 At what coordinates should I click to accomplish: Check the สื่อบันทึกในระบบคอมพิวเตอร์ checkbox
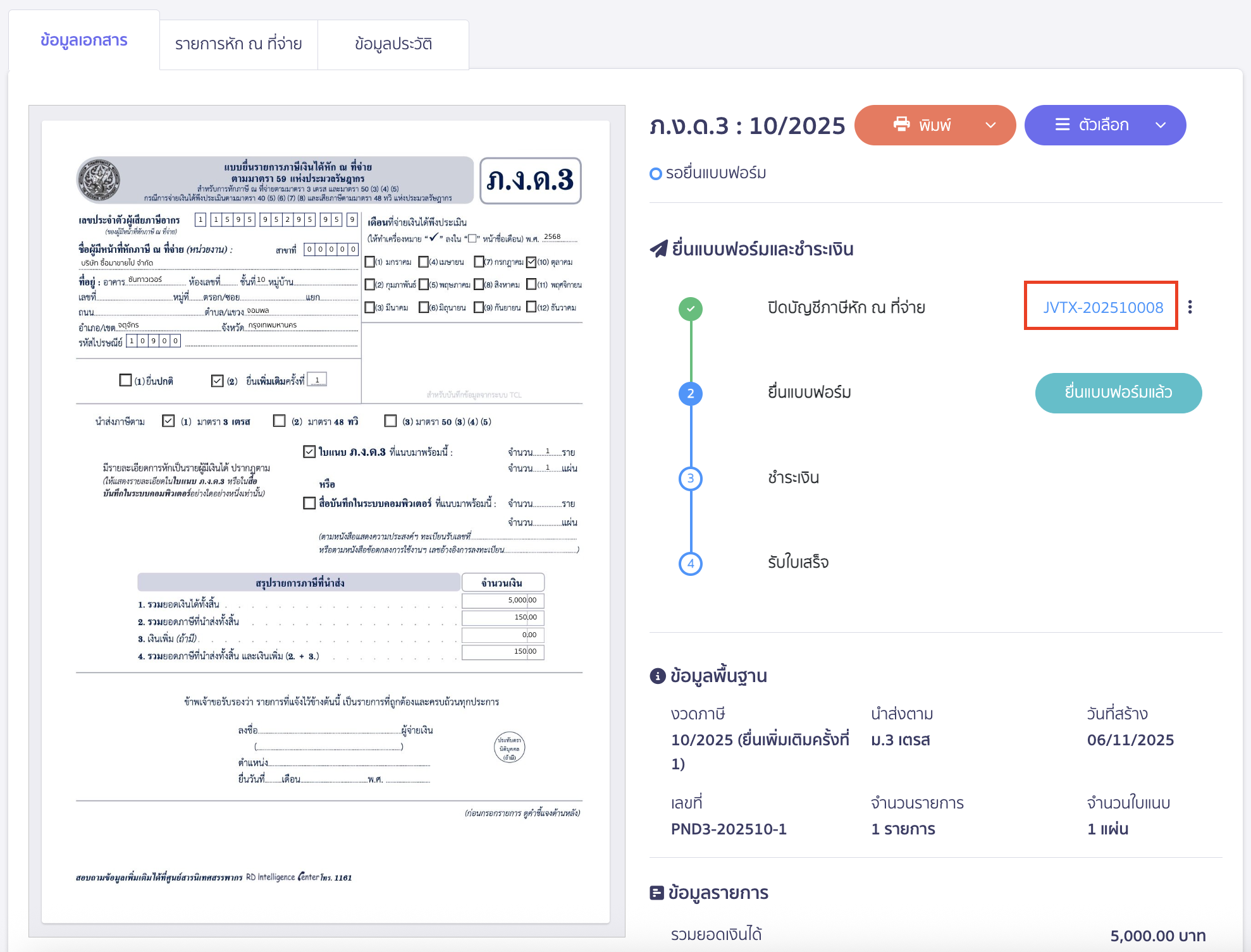[x=308, y=504]
